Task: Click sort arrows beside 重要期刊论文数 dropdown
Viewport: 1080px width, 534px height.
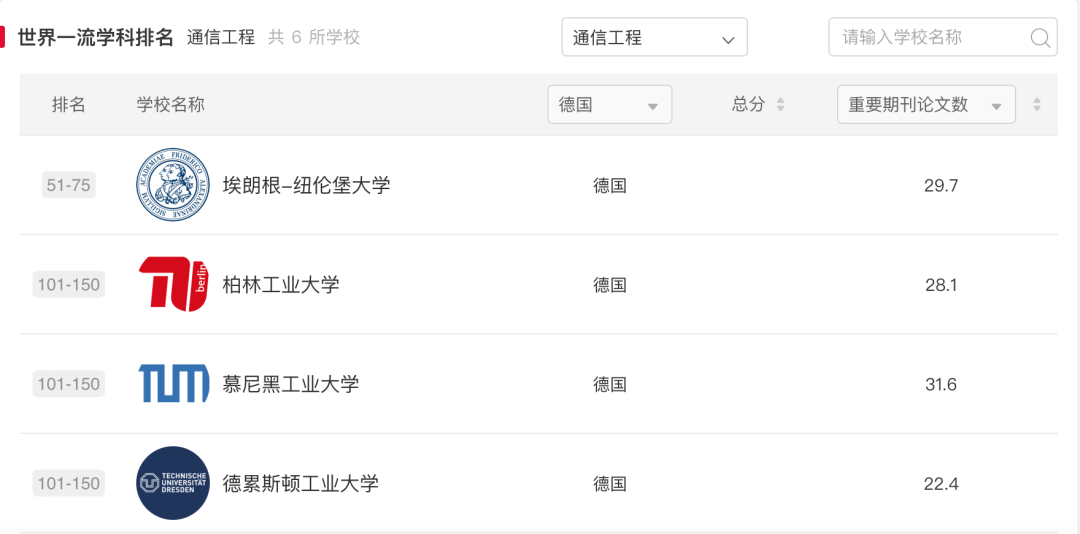Action: click(x=1037, y=105)
